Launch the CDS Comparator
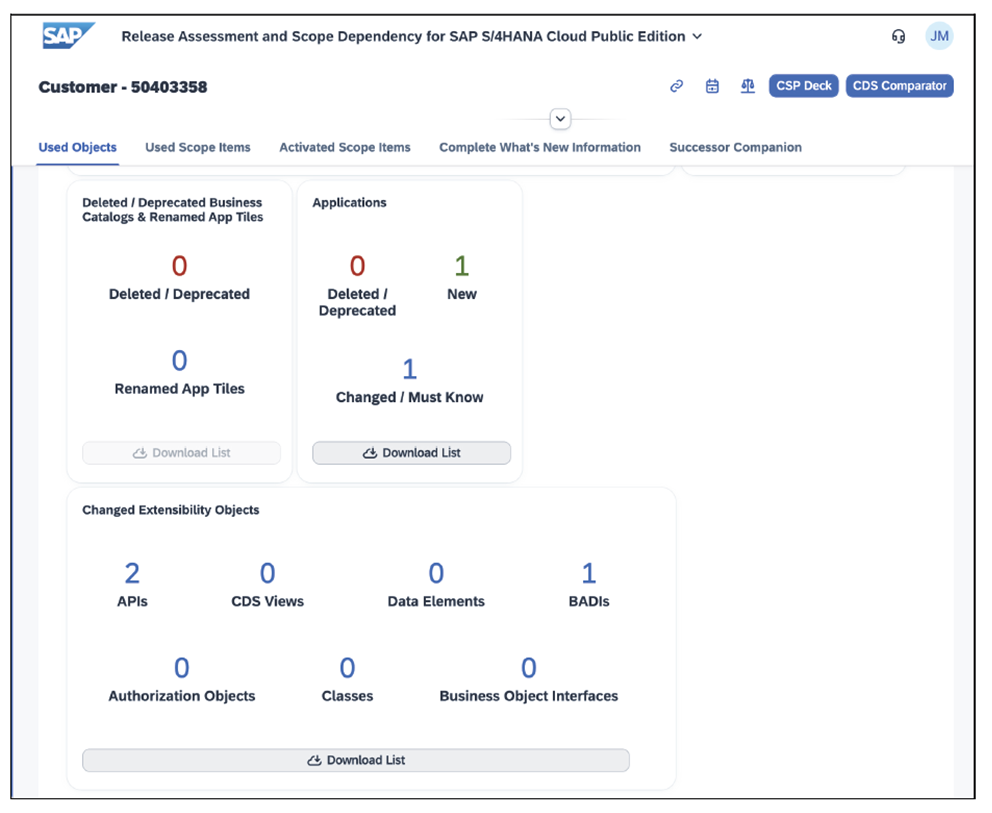Screen dimensions: 992x813 click(x=899, y=85)
